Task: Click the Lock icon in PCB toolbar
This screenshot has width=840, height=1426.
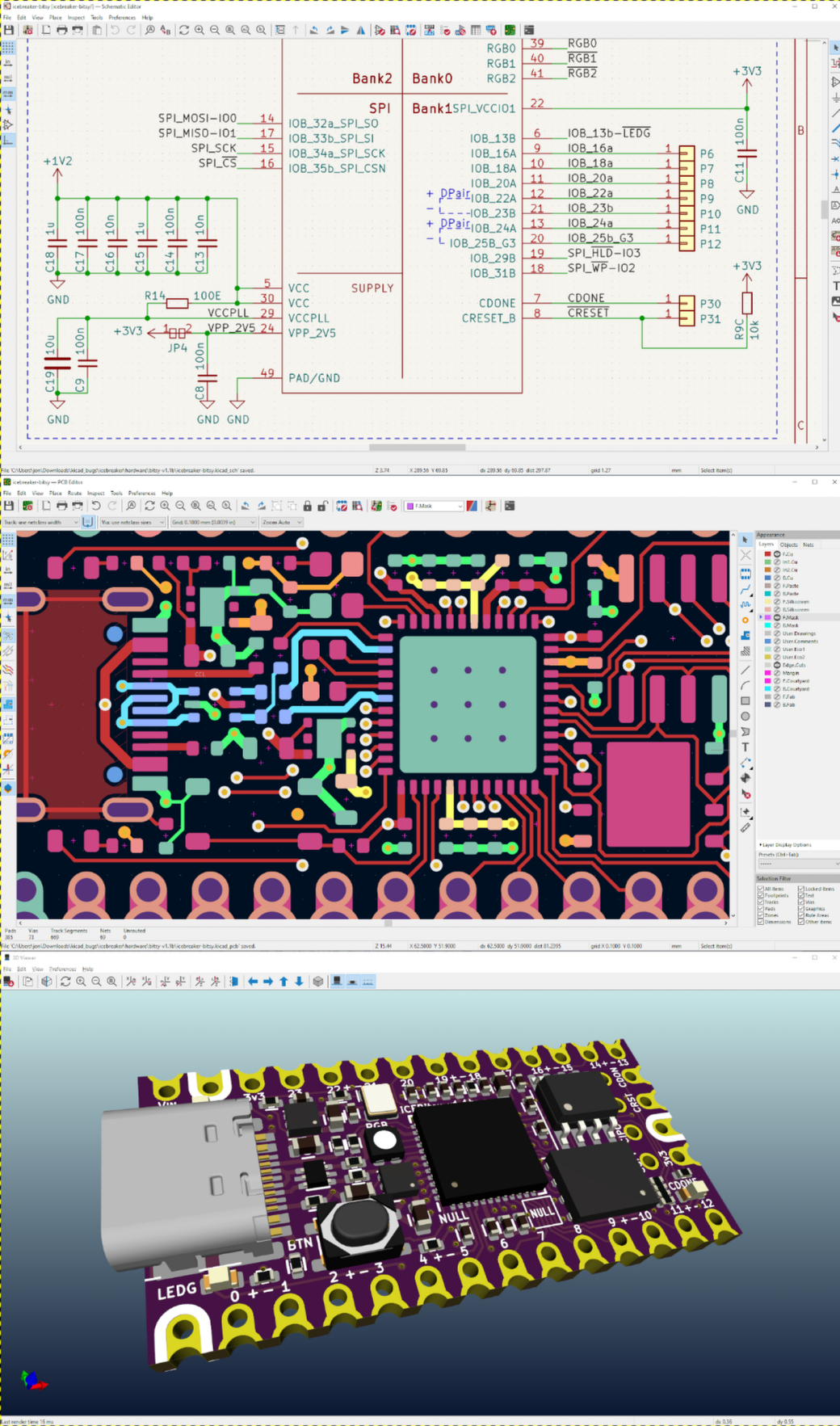Action: pos(308,506)
